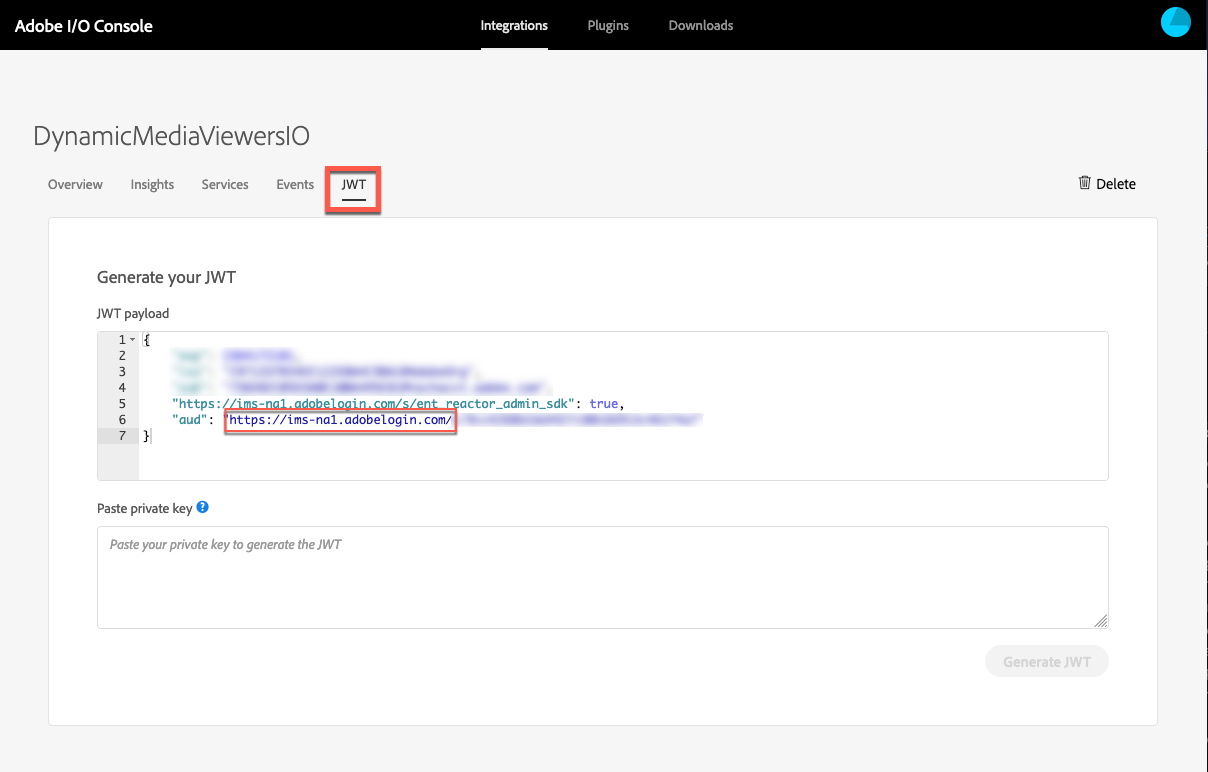Image resolution: width=1208 pixels, height=772 pixels.
Task: Click the aud URL ims-na1.adobelogin.com
Action: tap(341, 420)
